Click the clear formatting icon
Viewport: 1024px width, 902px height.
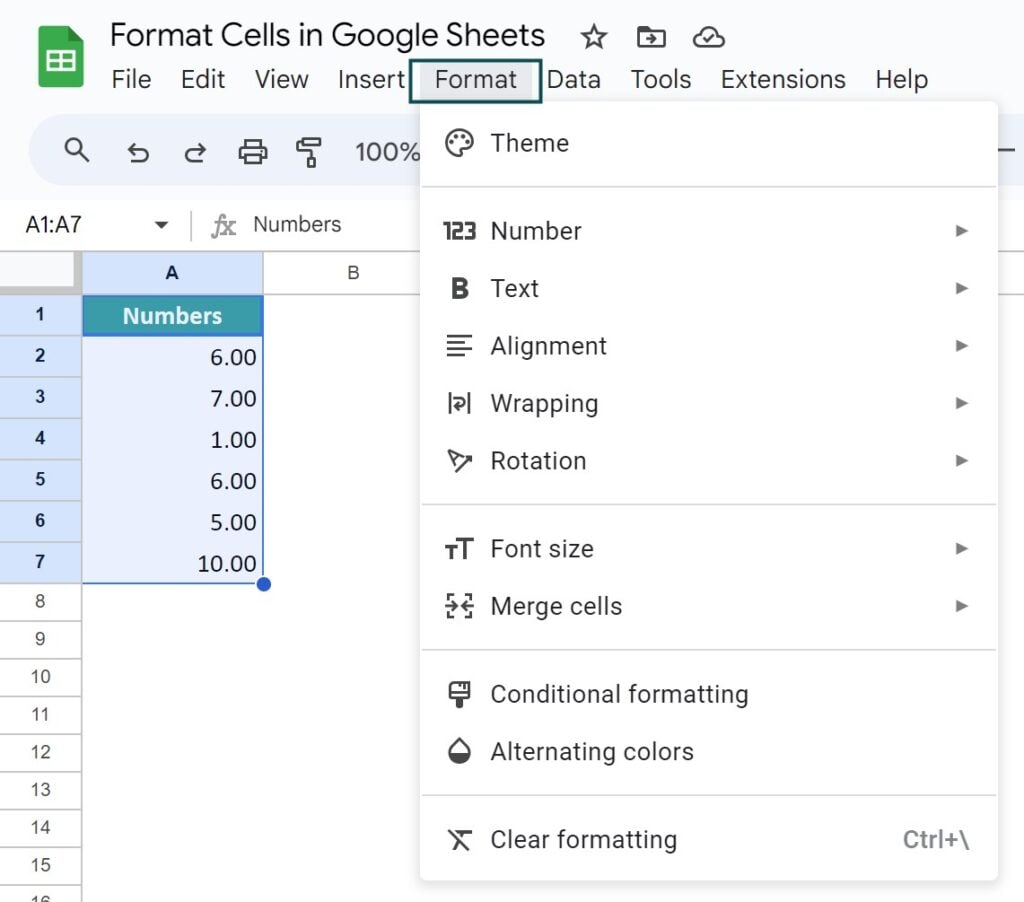click(459, 839)
